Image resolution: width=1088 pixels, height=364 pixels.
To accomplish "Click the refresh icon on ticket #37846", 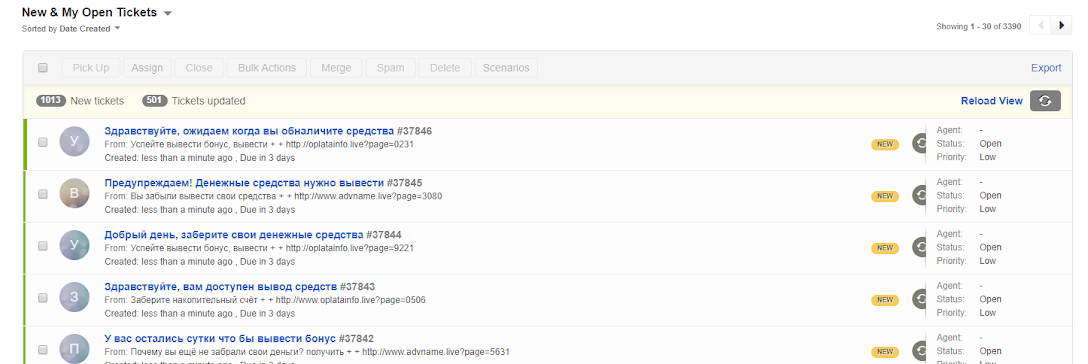I will click(x=919, y=144).
